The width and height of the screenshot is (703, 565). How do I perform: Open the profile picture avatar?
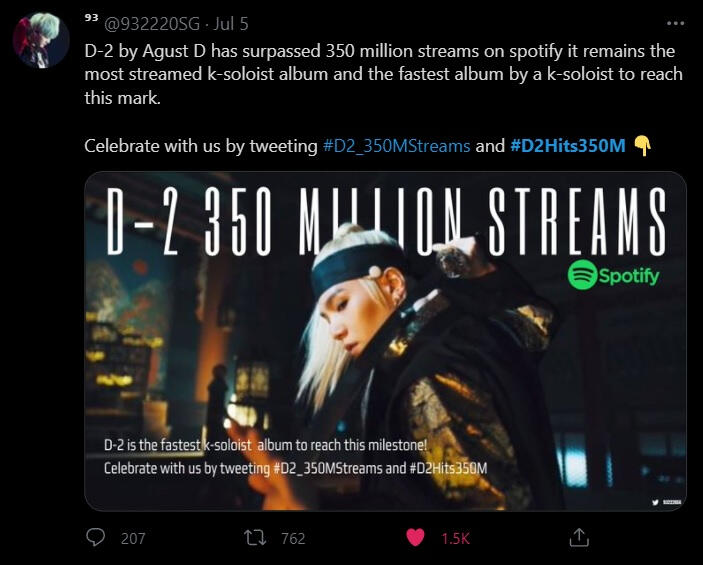point(41,40)
